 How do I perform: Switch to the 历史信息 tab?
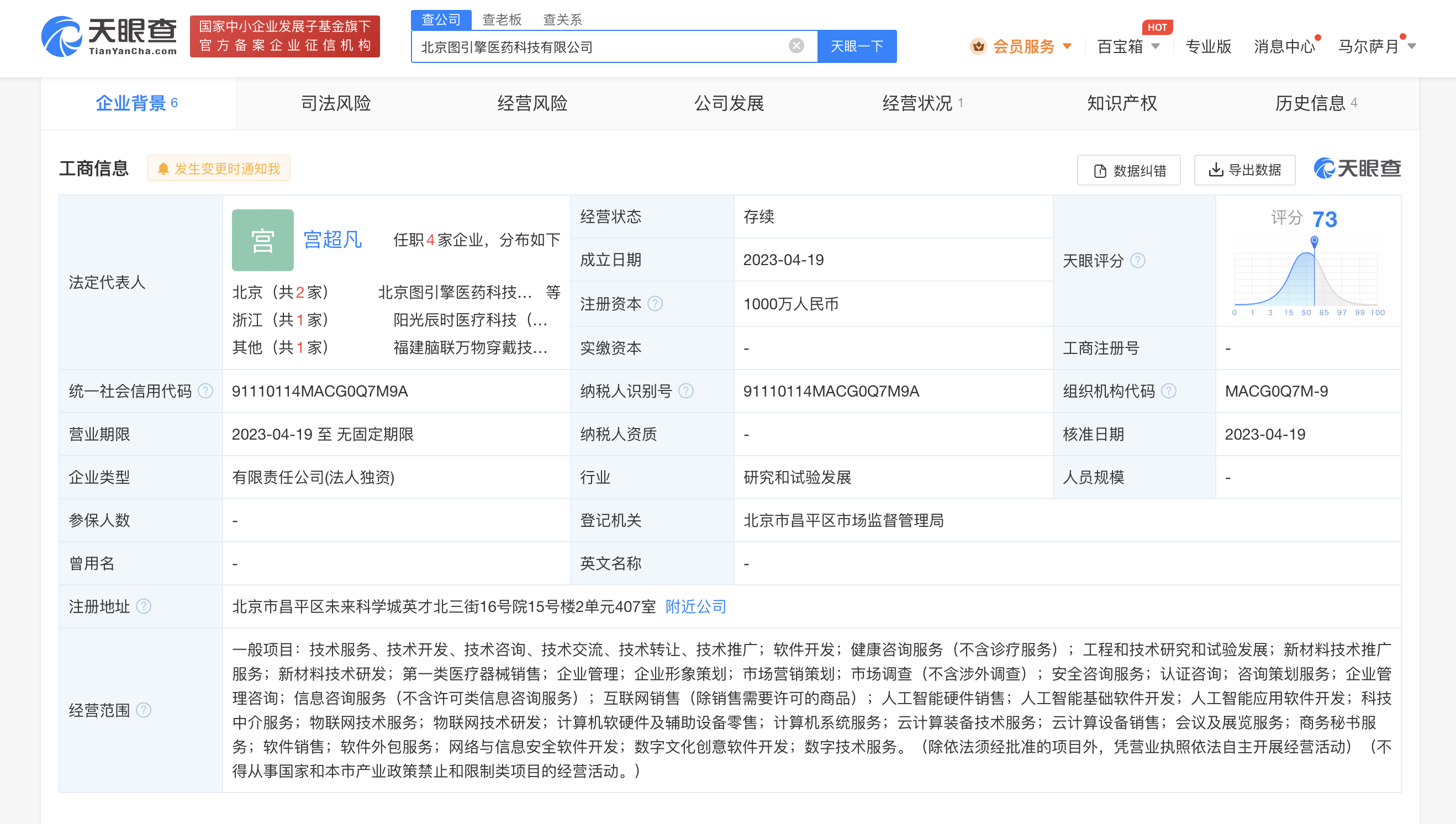1316,103
